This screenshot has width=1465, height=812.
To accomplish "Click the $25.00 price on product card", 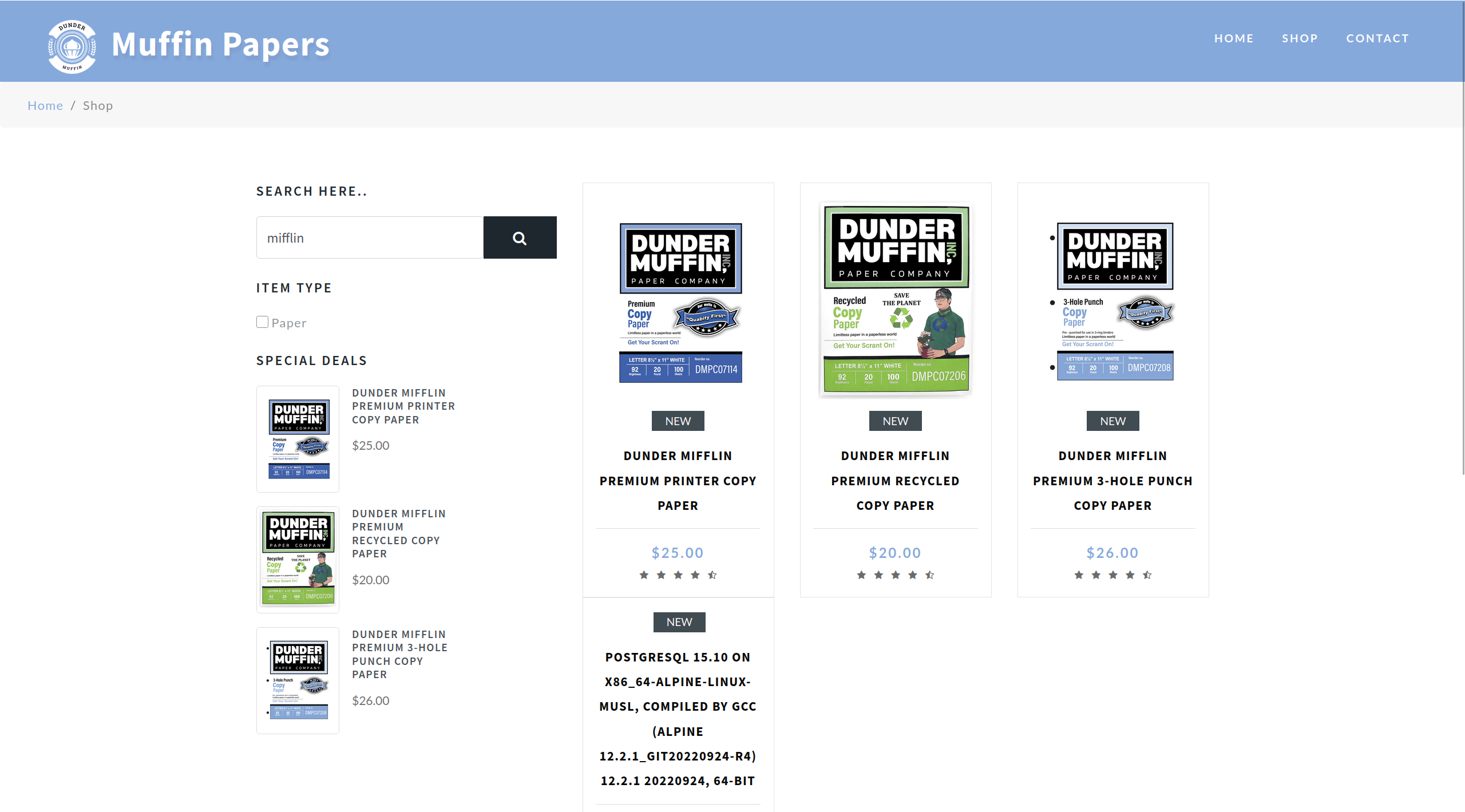I will (678, 553).
